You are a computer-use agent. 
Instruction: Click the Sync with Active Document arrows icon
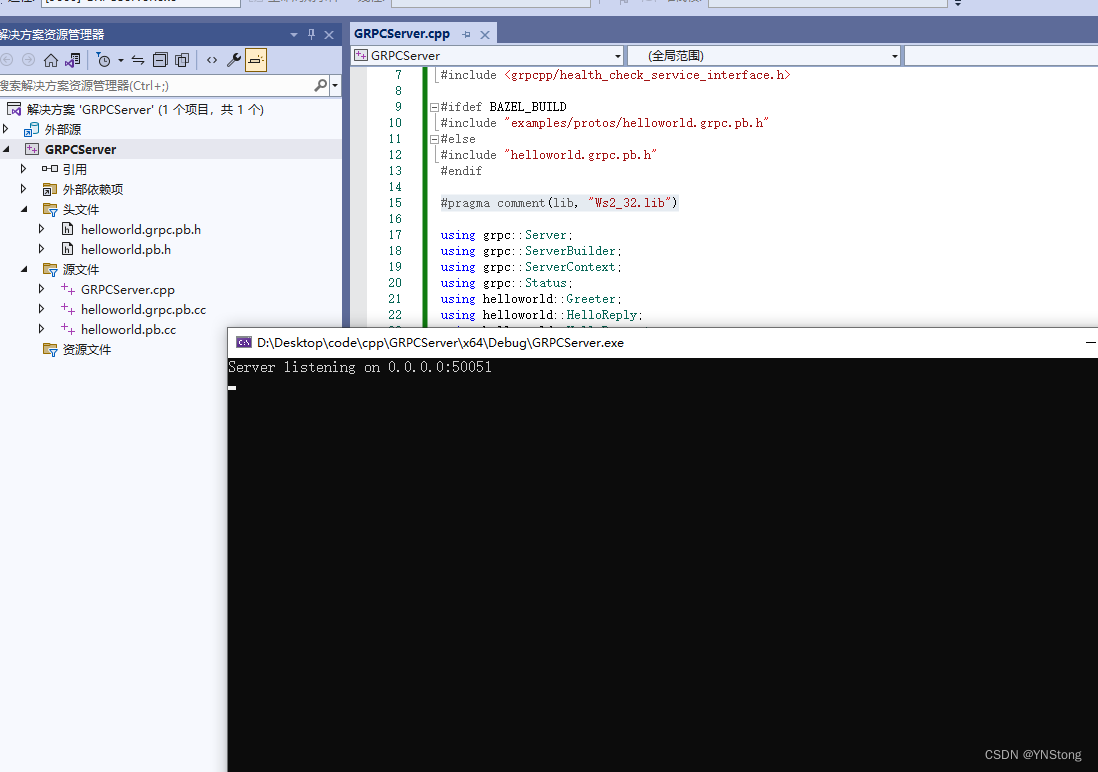click(138, 61)
